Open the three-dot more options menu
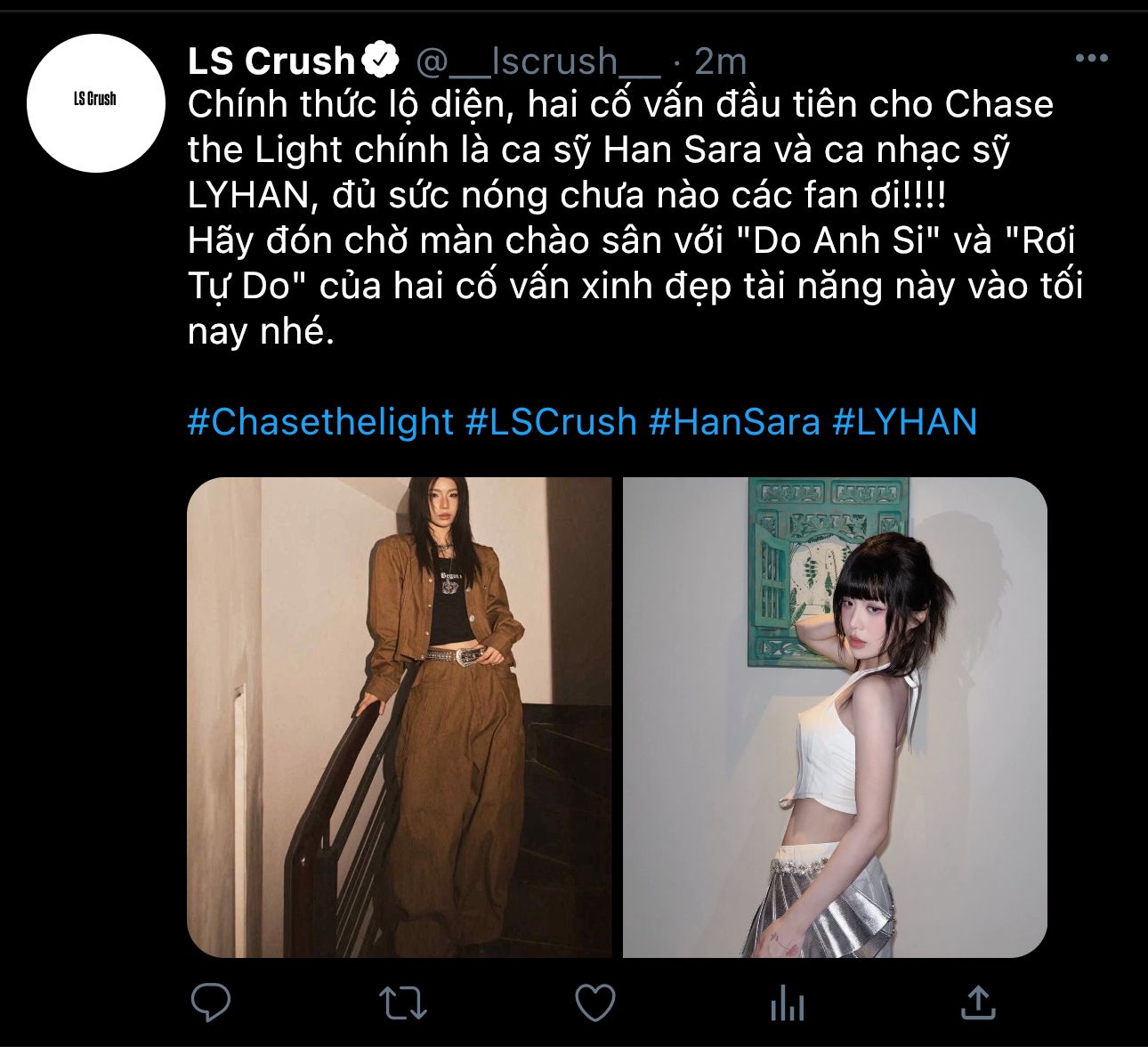 (1092, 59)
